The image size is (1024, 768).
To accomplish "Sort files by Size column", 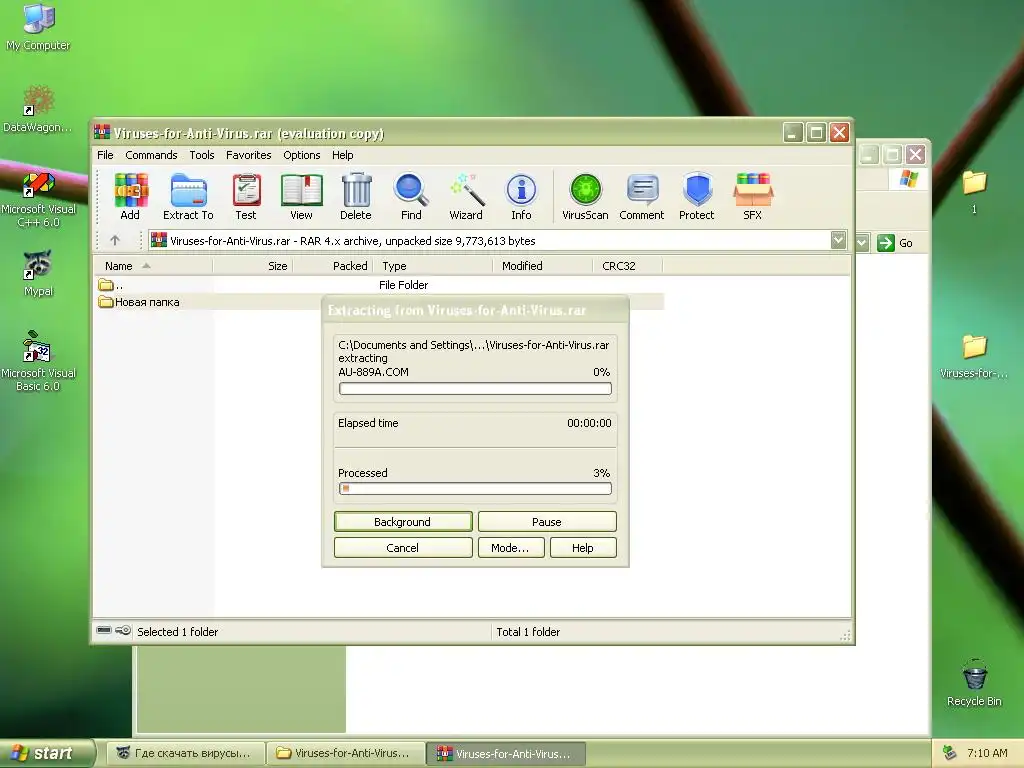I will point(253,266).
